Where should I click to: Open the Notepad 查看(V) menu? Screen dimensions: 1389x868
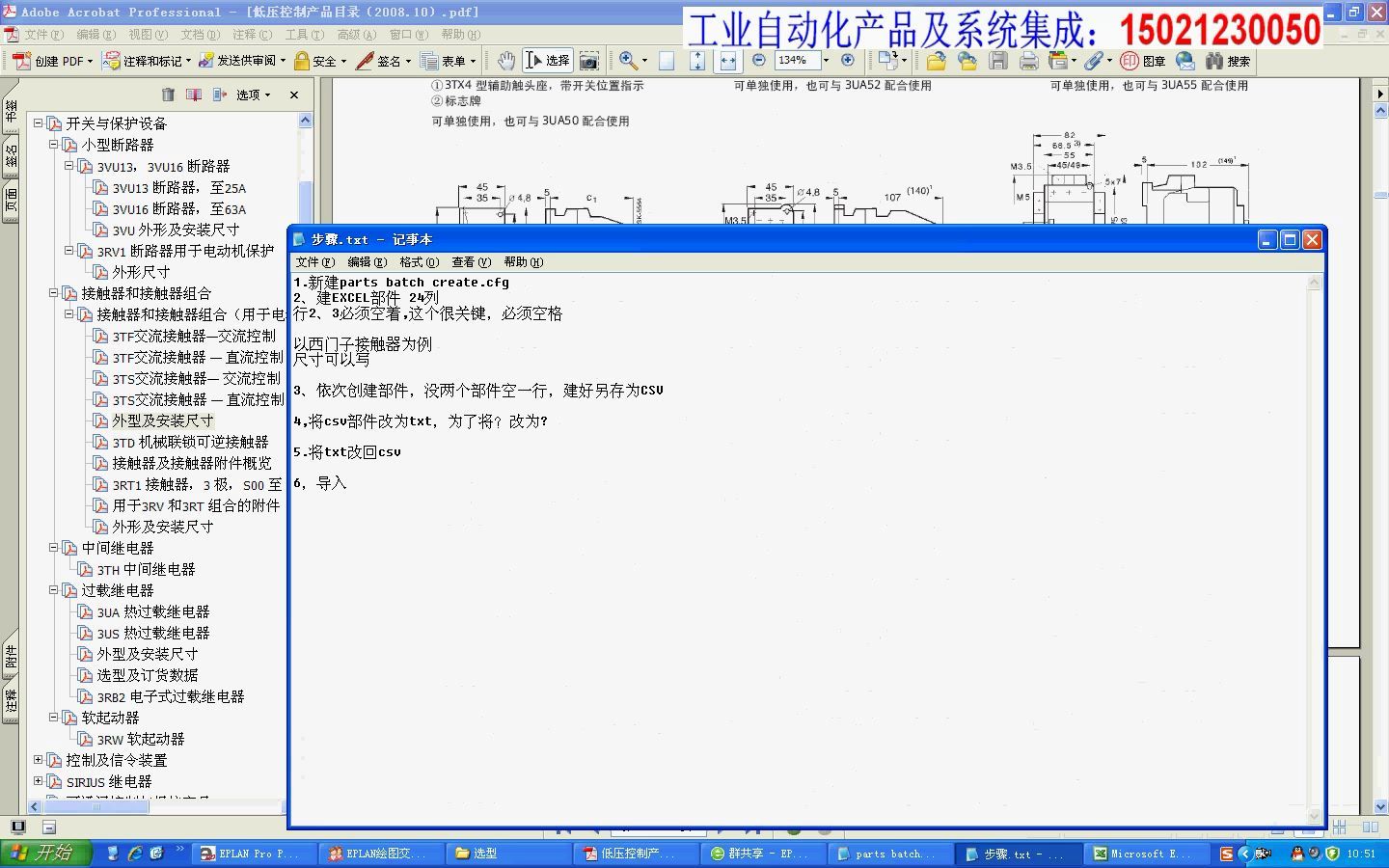pyautogui.click(x=471, y=261)
